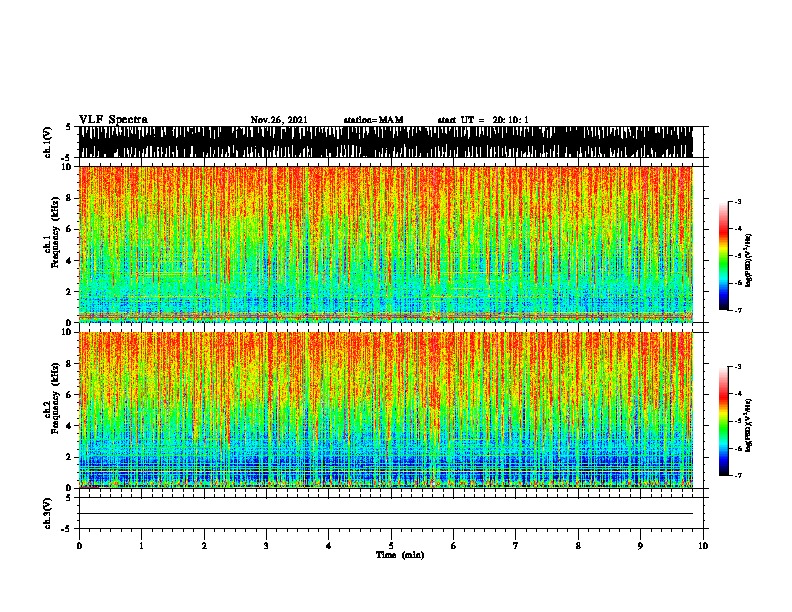Click the ch.1 frequency tick '8'
This screenshot has height=612, width=792.
click(x=70, y=198)
